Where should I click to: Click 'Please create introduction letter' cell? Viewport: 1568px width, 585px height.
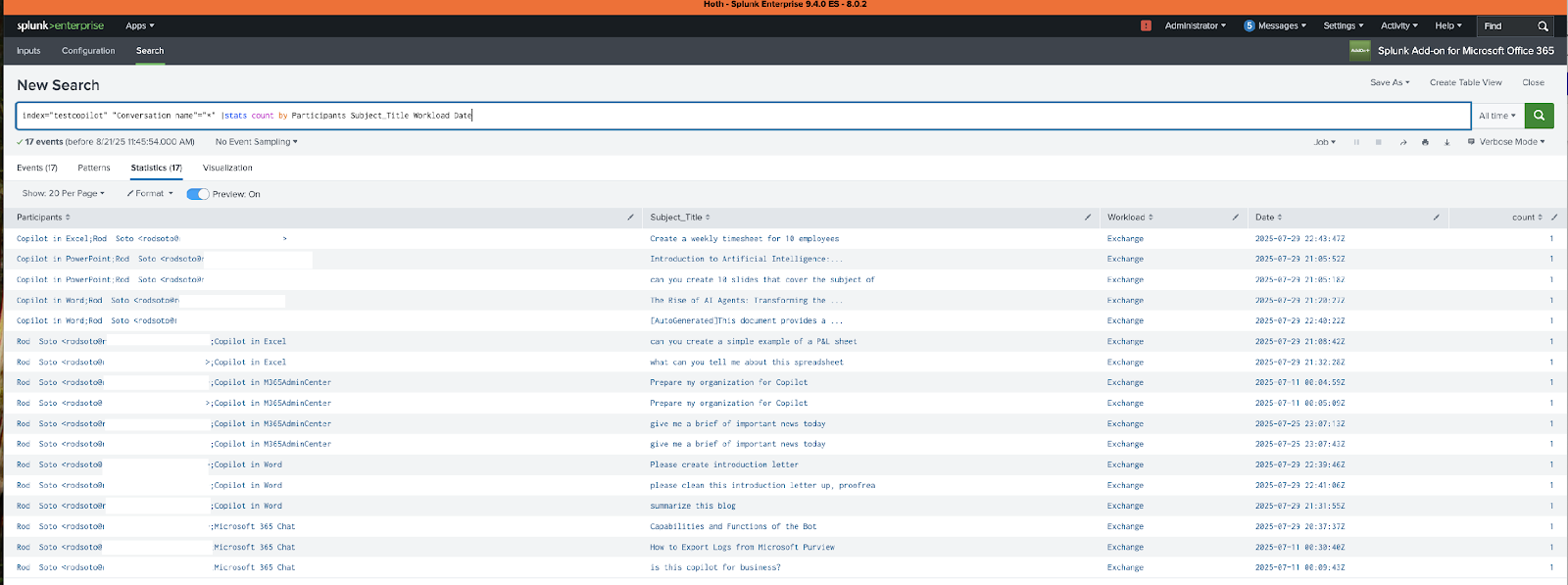point(724,465)
